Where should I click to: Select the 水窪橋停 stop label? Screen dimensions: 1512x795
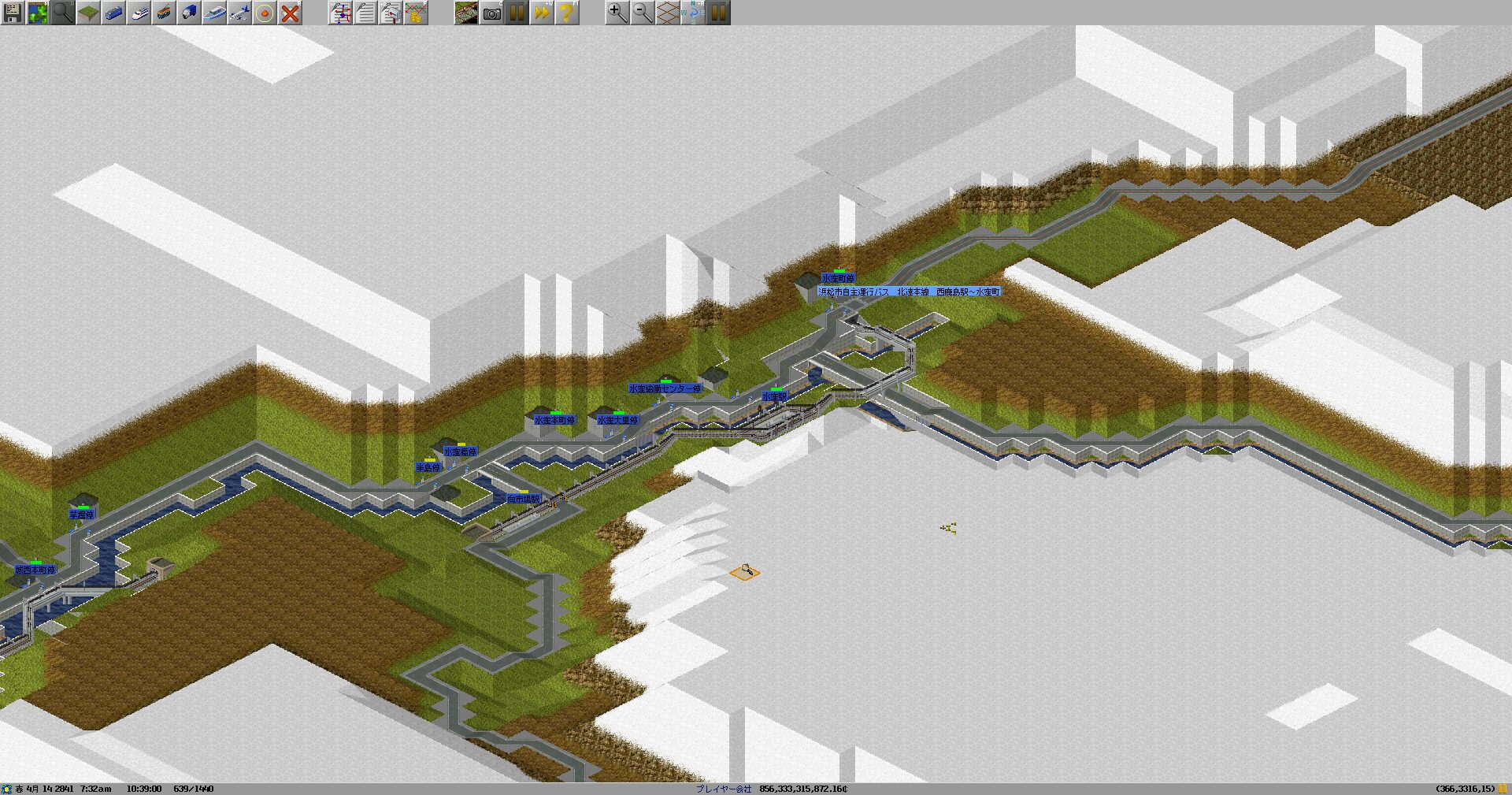click(460, 451)
